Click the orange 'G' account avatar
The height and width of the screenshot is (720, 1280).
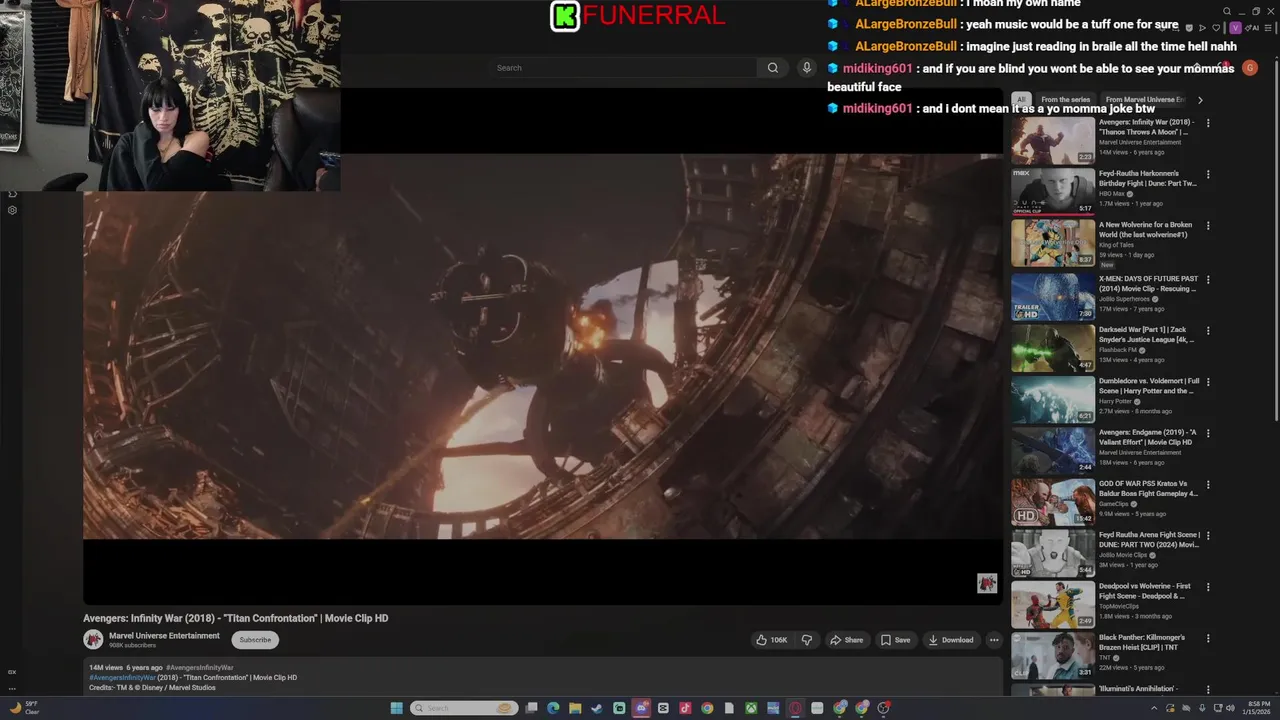(1250, 68)
